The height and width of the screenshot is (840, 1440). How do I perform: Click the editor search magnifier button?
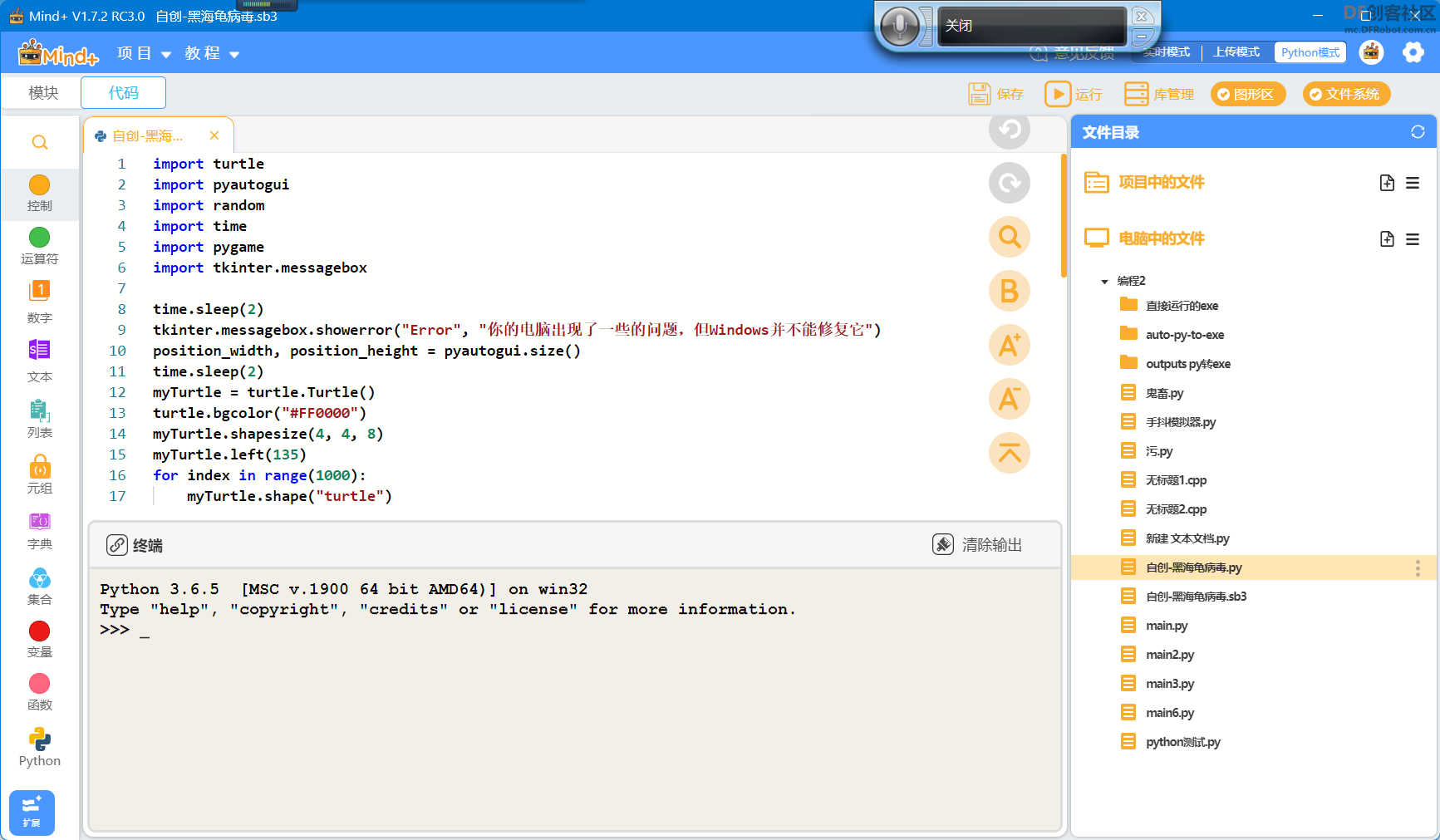(1009, 237)
